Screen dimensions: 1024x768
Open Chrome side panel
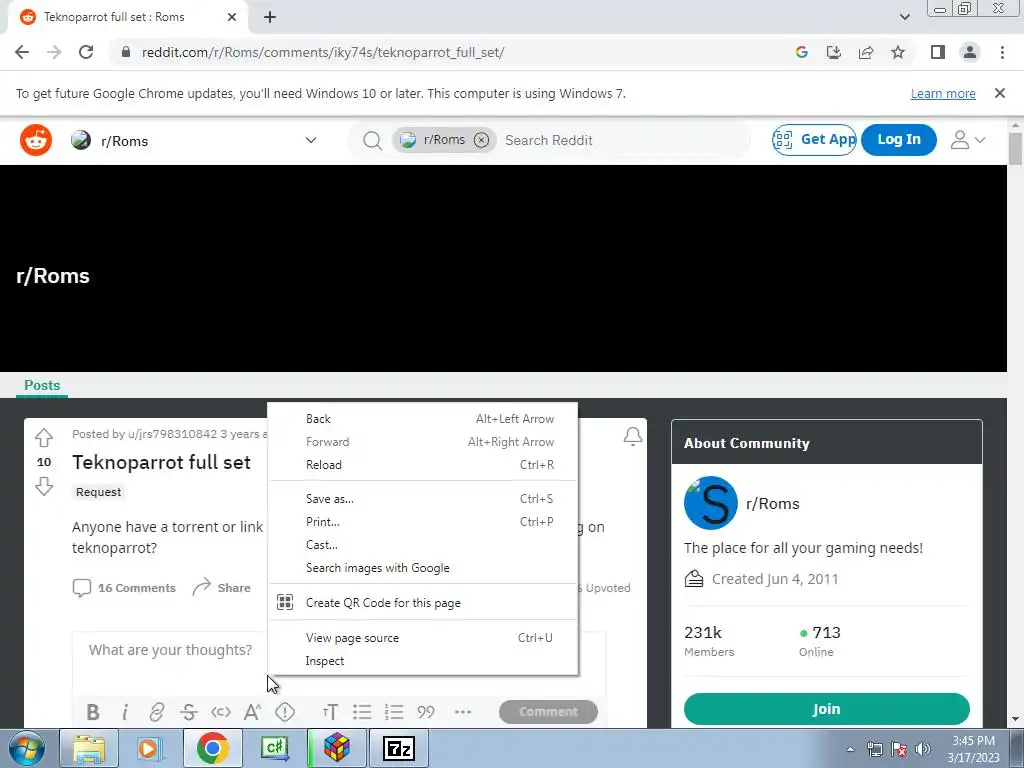(938, 52)
